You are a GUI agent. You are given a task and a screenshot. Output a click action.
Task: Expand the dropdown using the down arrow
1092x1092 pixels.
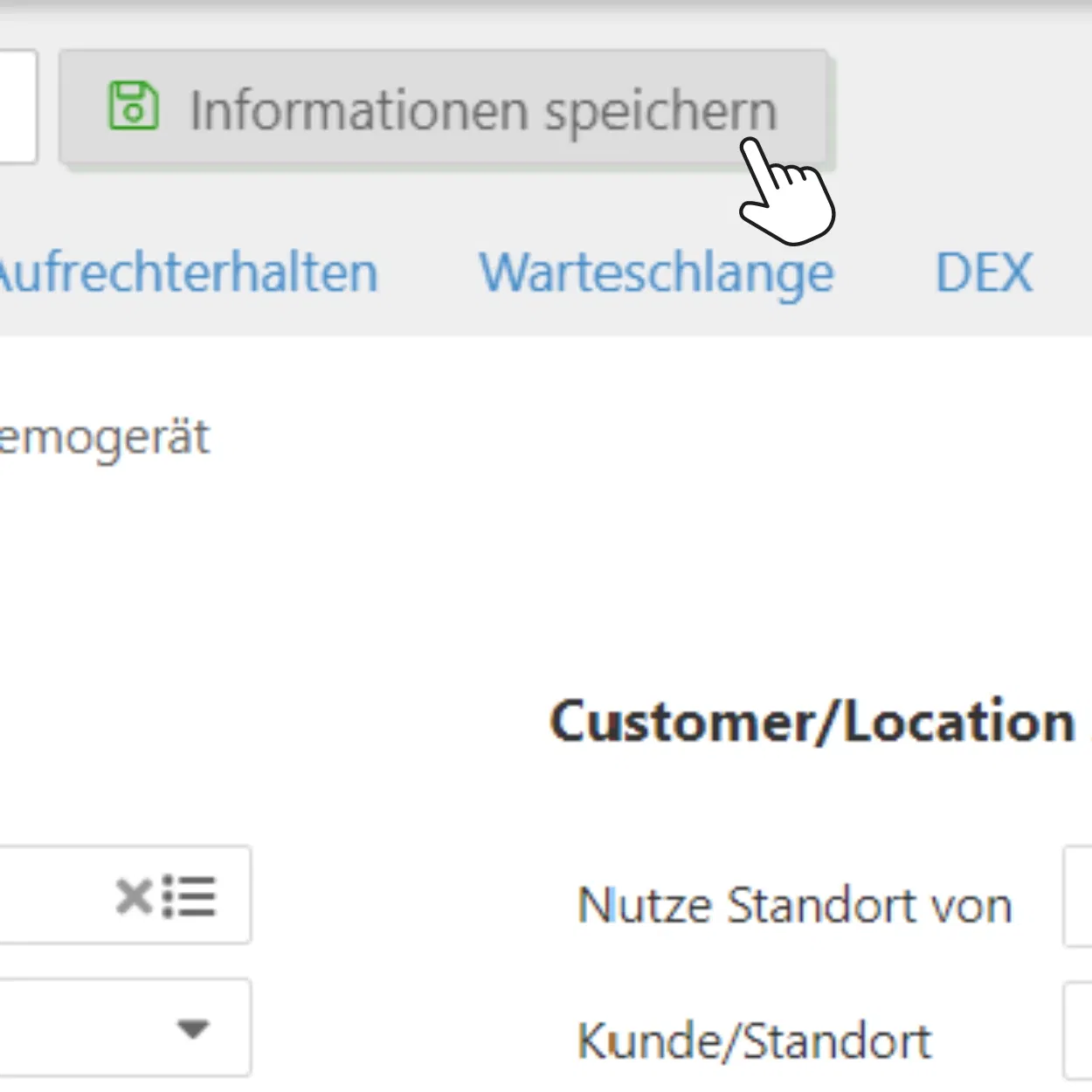192,1028
